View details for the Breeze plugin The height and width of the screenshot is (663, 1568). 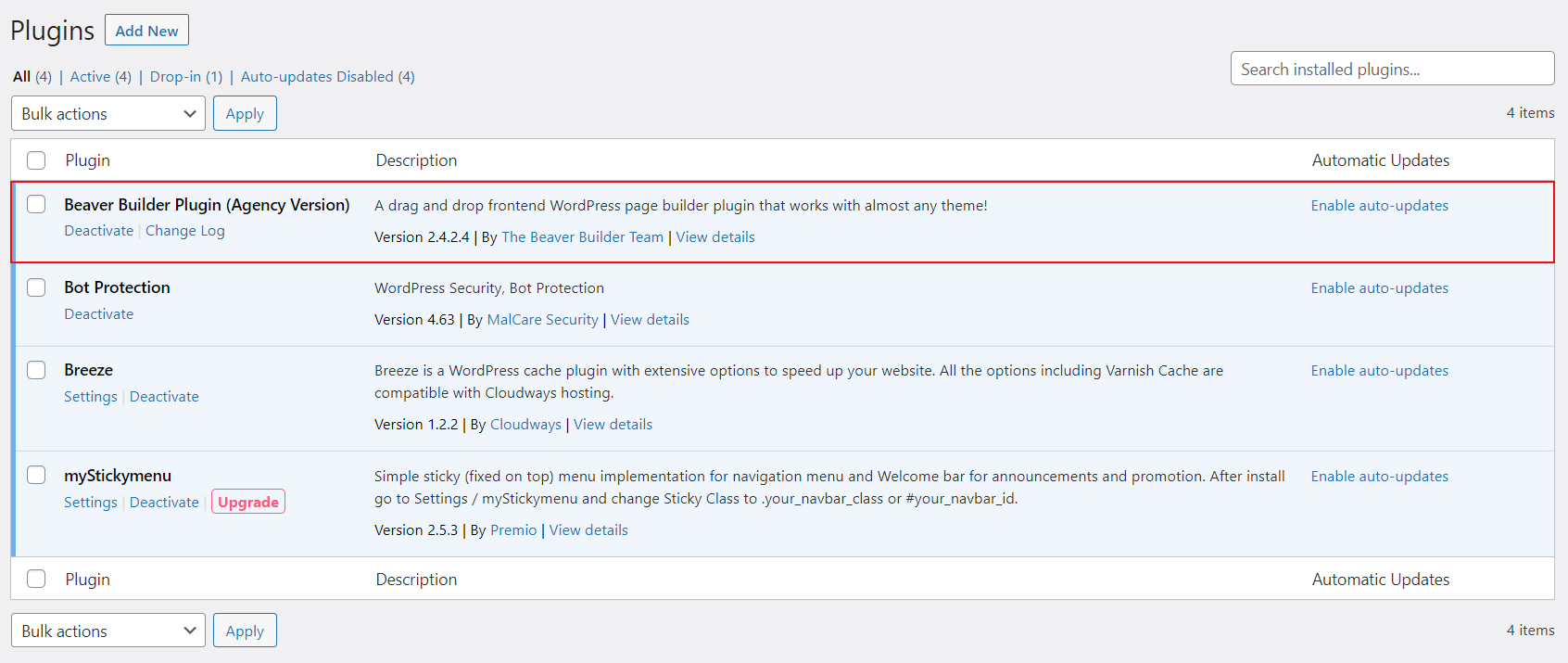[613, 425]
